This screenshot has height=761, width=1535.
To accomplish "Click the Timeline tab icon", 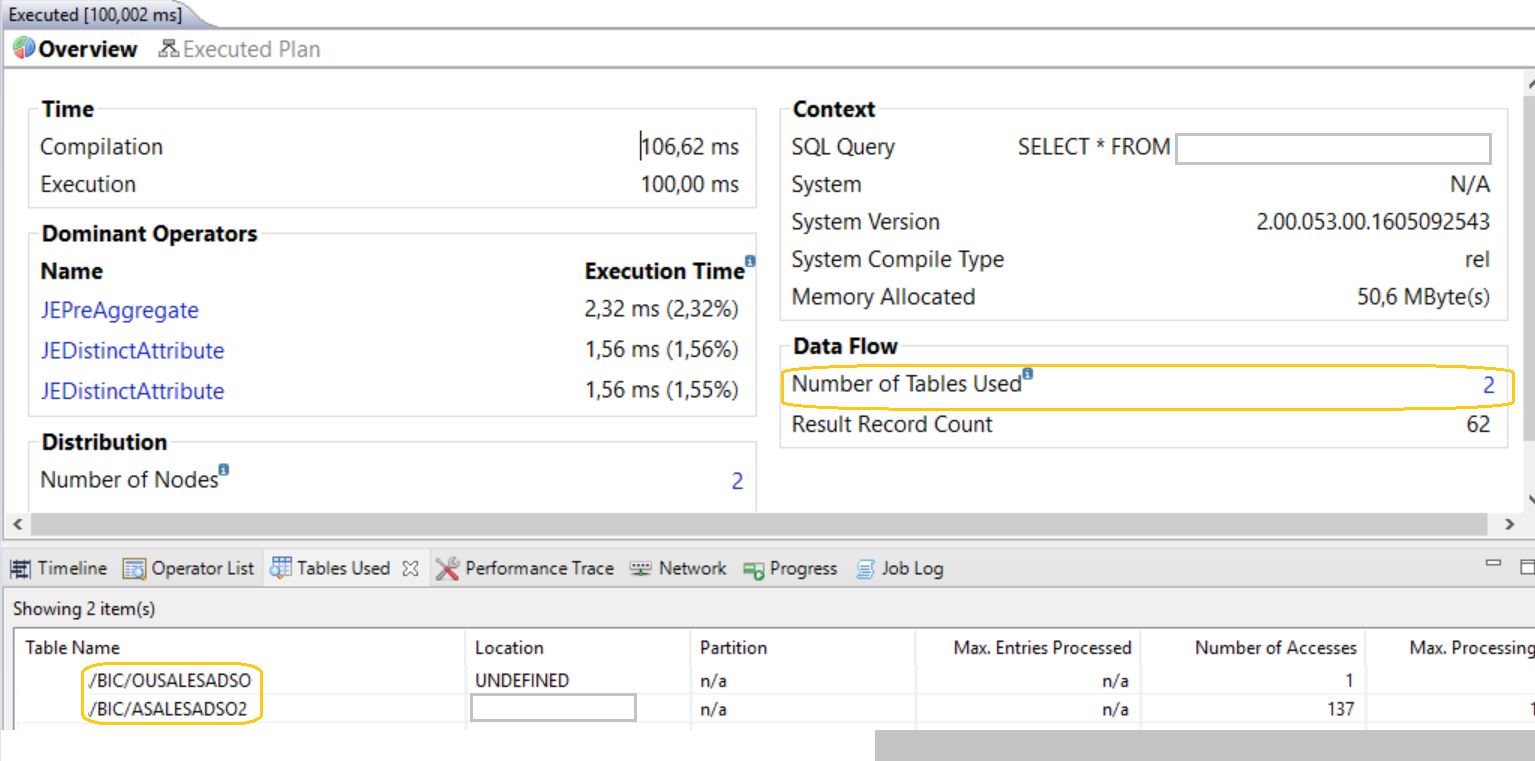I will [21, 568].
